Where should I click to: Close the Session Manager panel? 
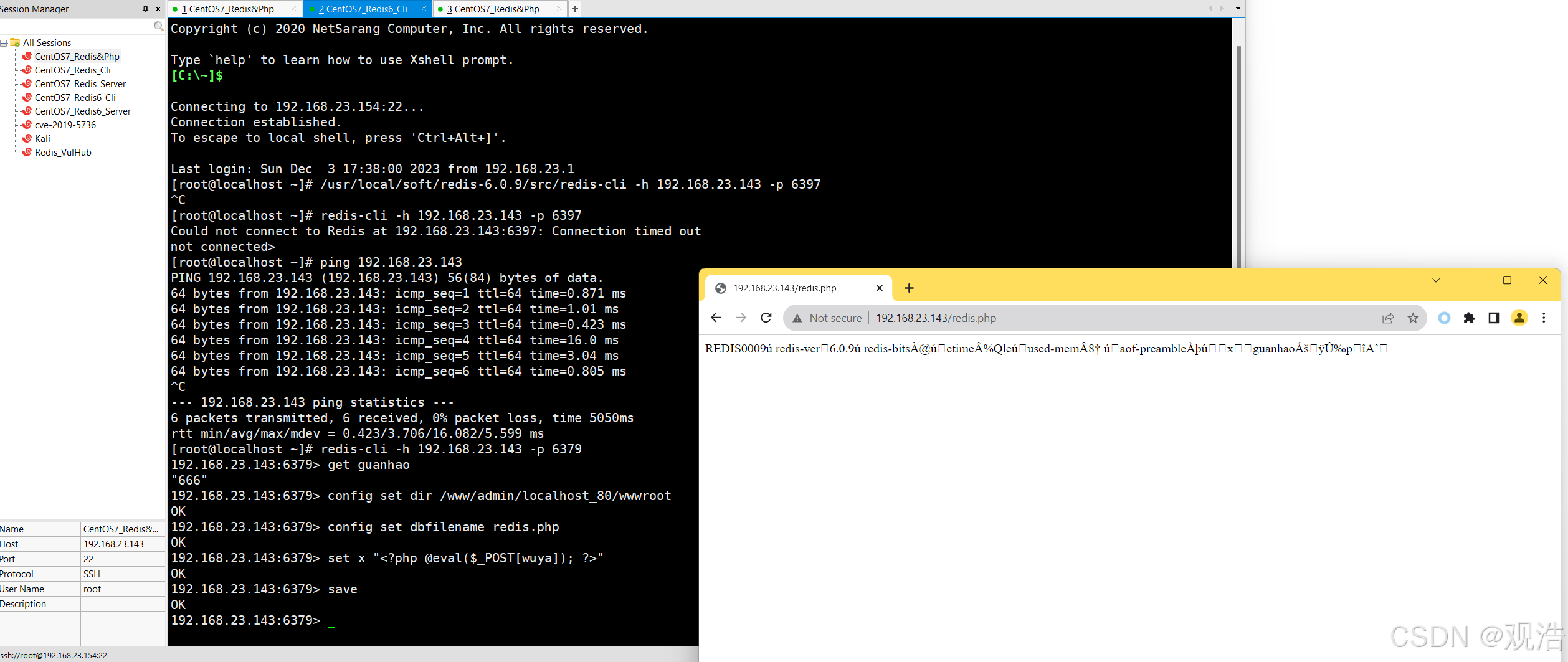(x=158, y=9)
